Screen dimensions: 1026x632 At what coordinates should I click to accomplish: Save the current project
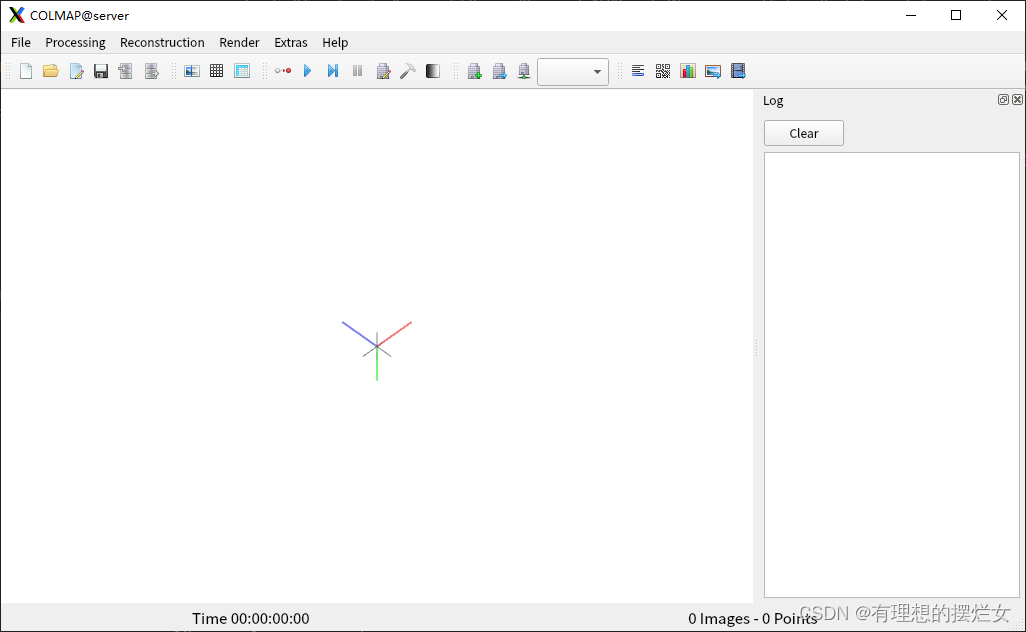(101, 71)
